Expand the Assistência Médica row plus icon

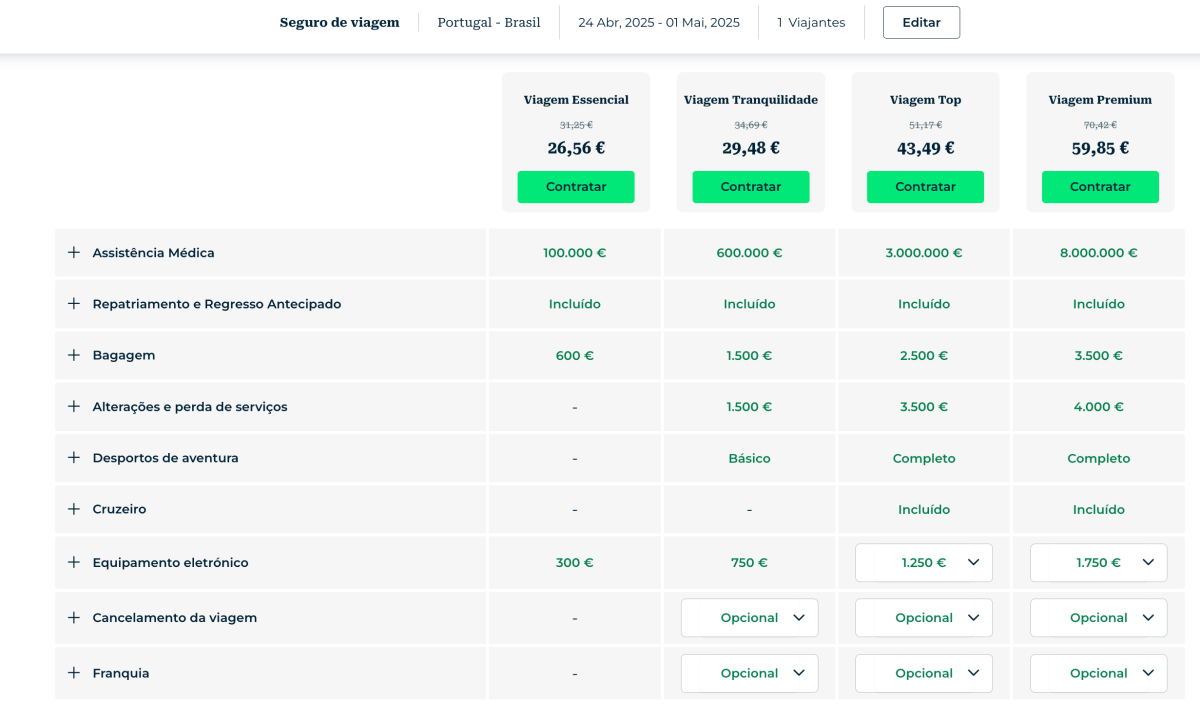73,253
